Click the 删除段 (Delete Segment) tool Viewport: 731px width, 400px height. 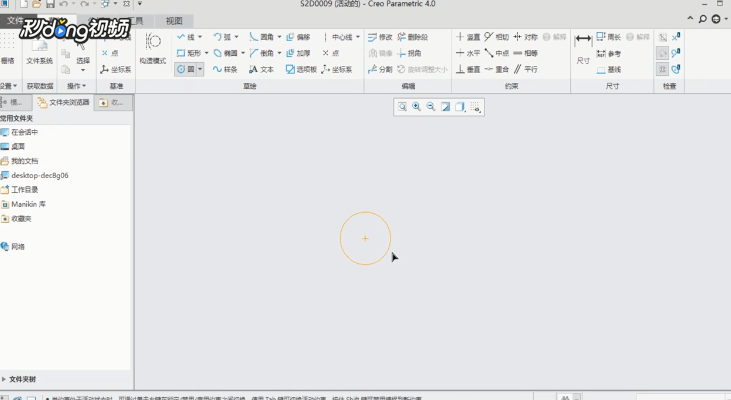pyautogui.click(x=413, y=37)
